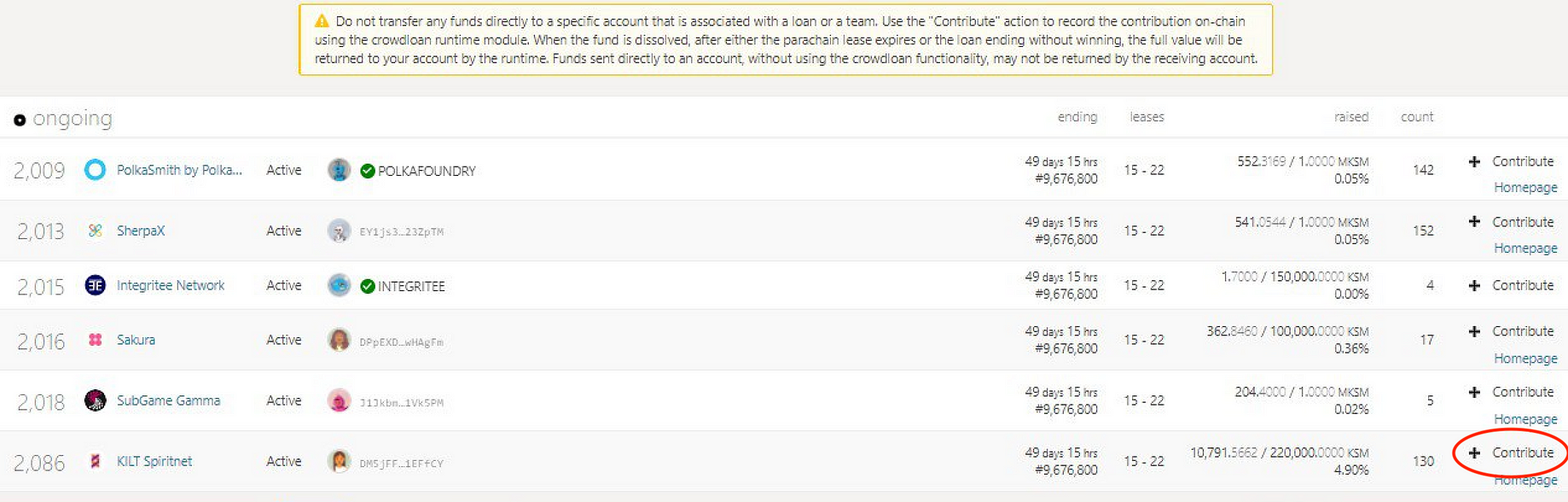1568x502 pixels.
Task: Open the SherpaX Homepage link
Action: (1525, 248)
